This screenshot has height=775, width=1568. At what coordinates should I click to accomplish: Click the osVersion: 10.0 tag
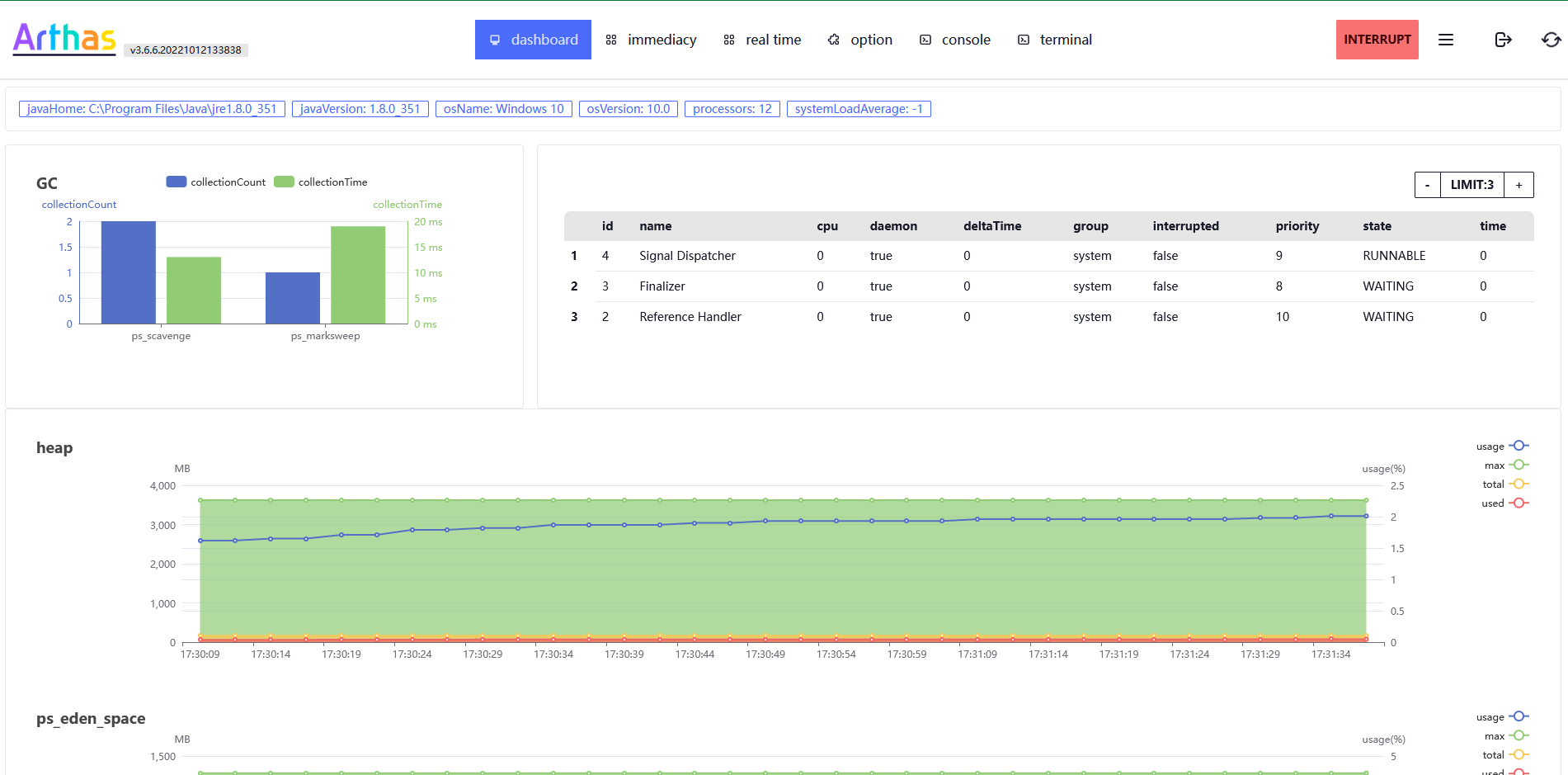point(629,109)
